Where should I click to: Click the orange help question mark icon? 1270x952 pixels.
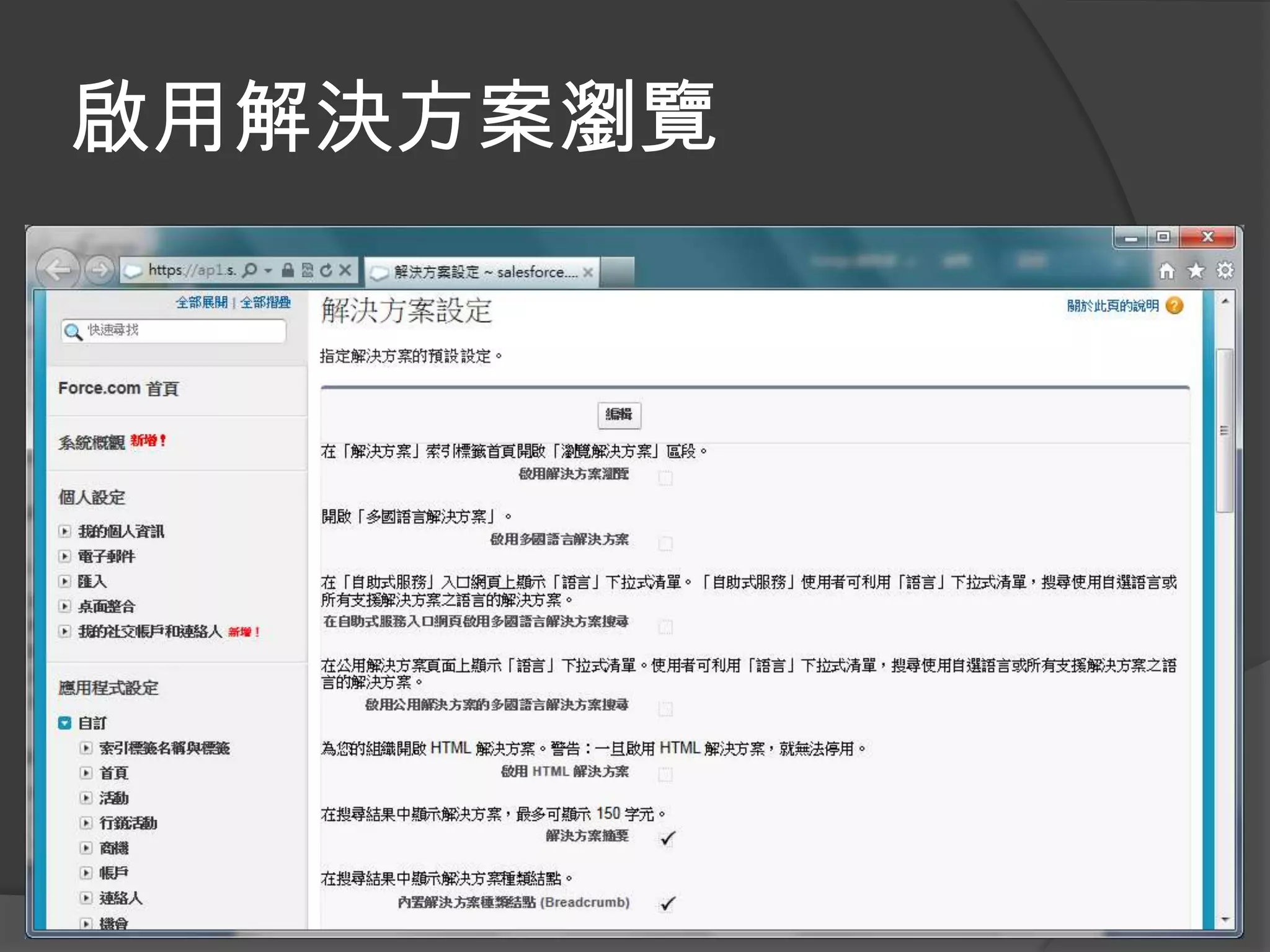click(x=1175, y=306)
